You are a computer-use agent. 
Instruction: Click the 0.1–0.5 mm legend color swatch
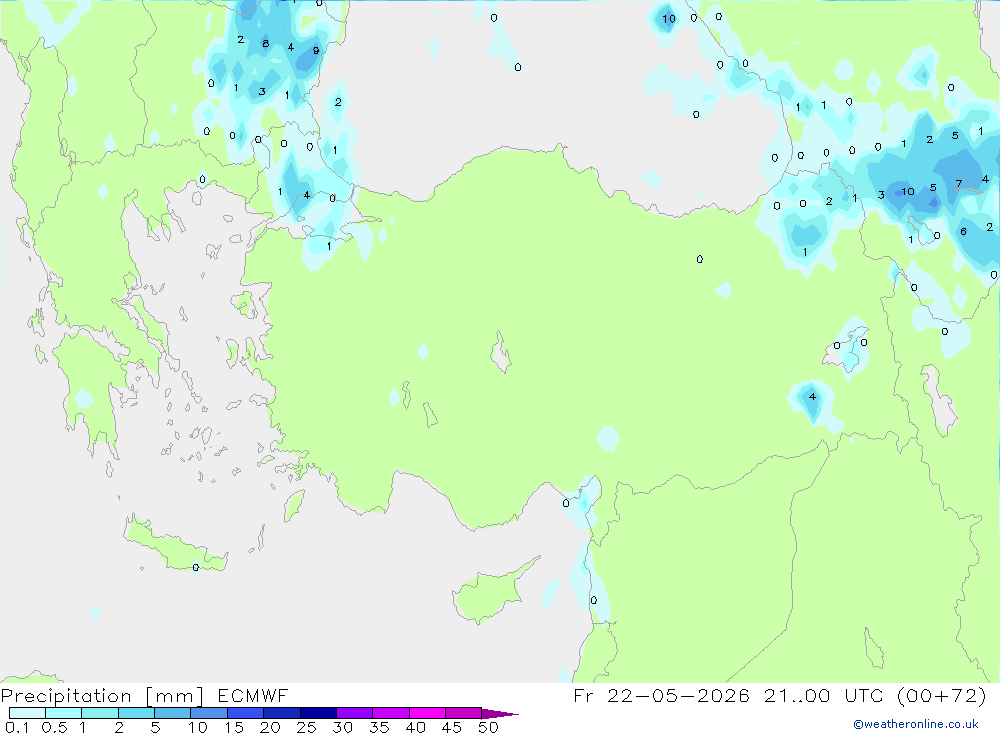point(27,713)
